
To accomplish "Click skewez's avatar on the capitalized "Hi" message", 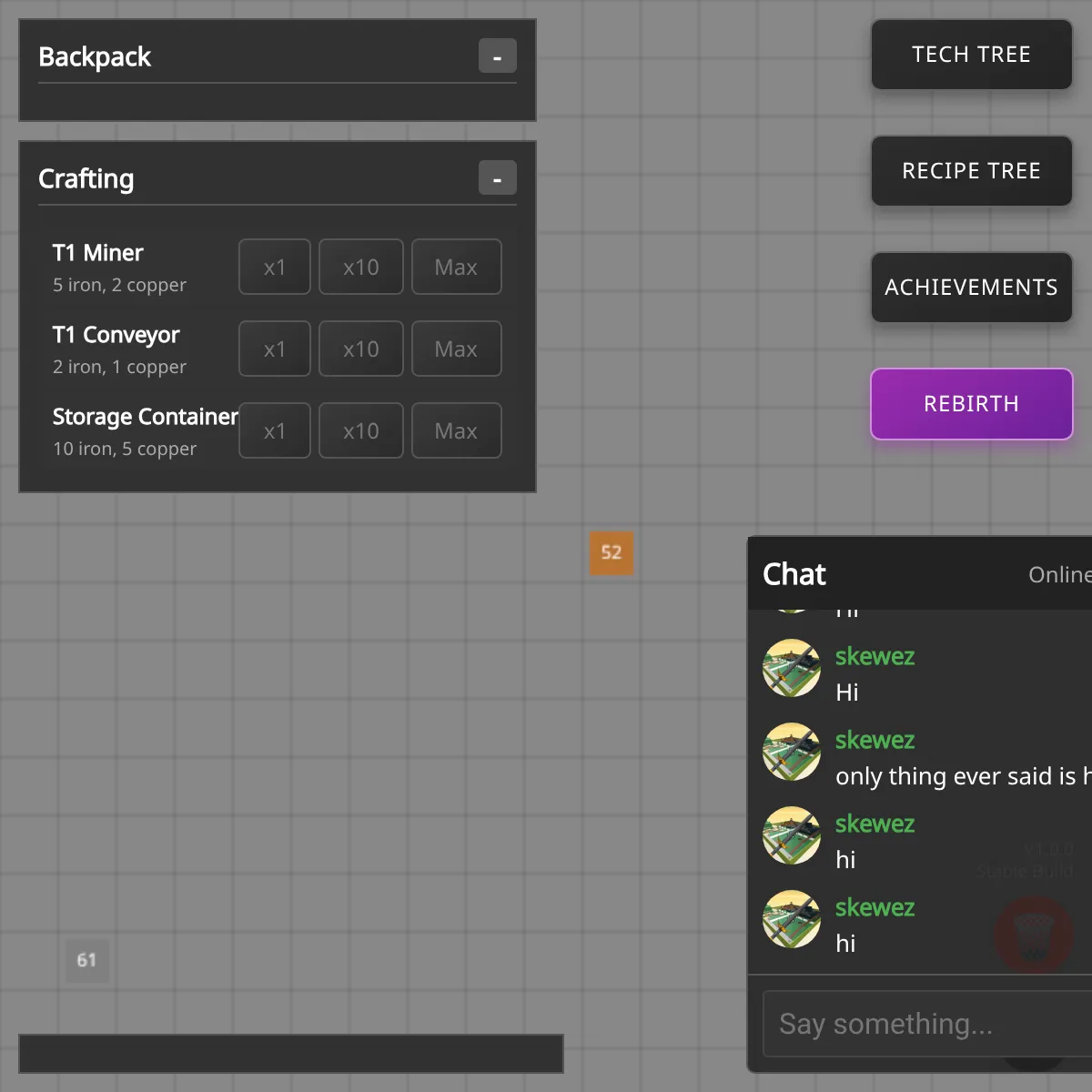I will [x=791, y=669].
